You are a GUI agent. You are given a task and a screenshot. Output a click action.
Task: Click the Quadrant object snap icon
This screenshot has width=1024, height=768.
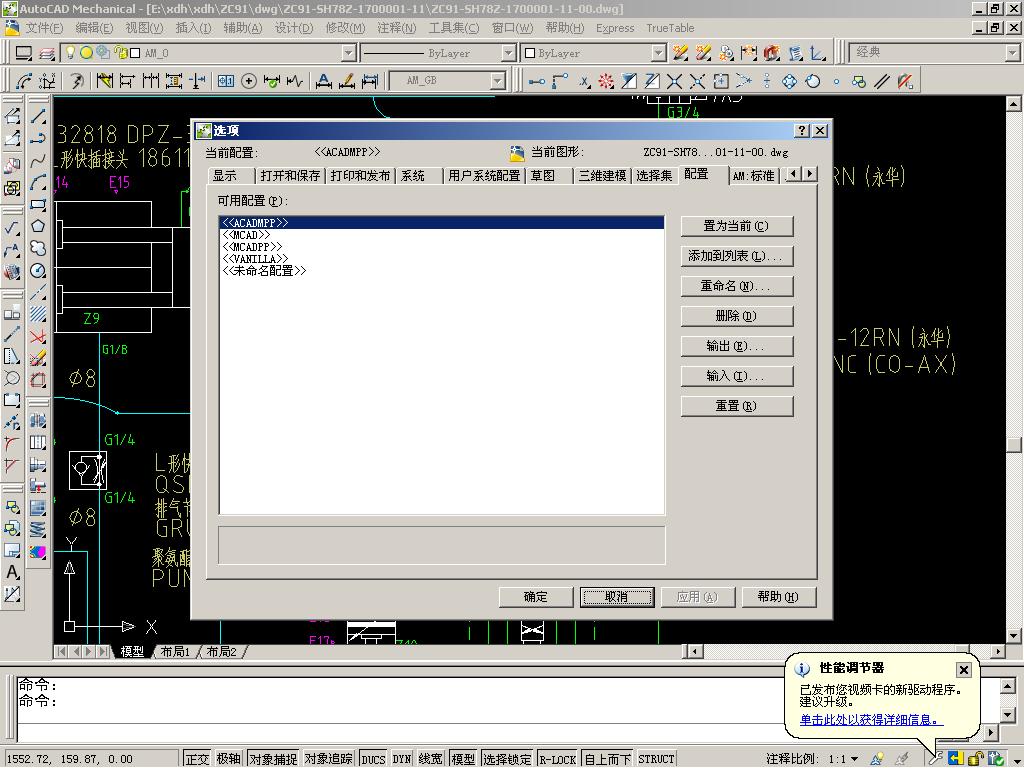pos(790,81)
